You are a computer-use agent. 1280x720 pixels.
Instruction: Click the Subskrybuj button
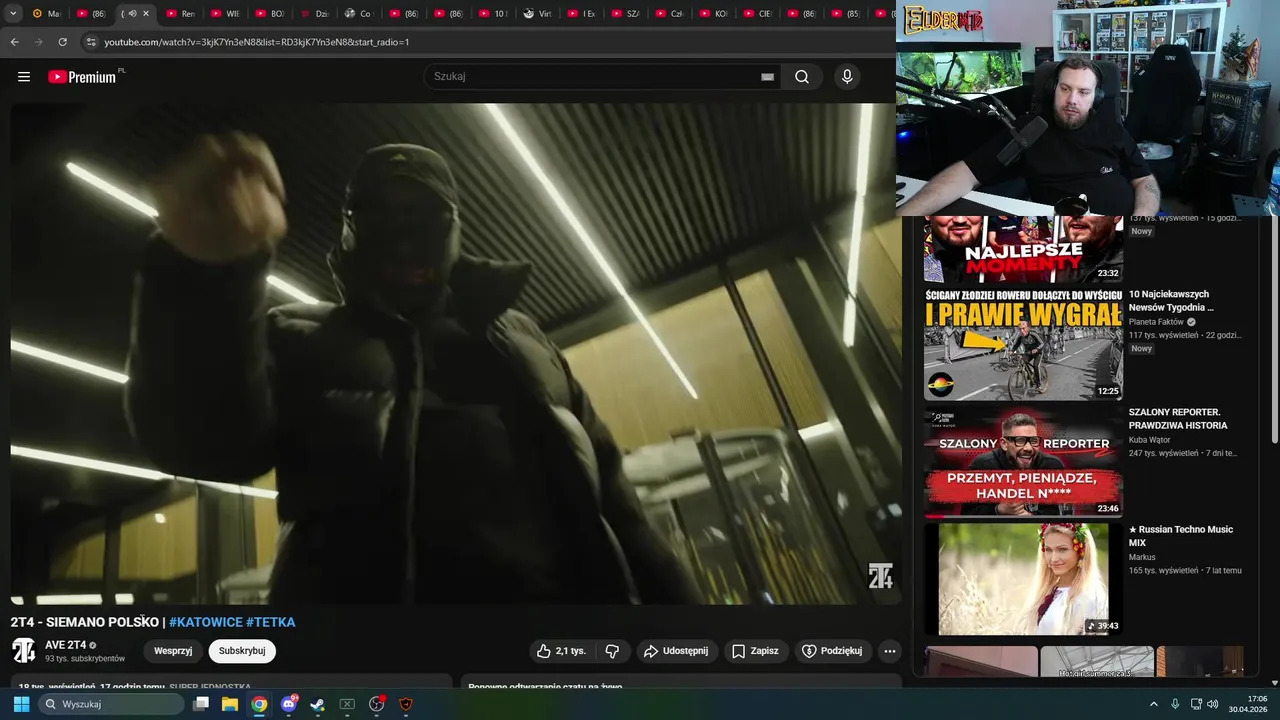click(x=242, y=651)
